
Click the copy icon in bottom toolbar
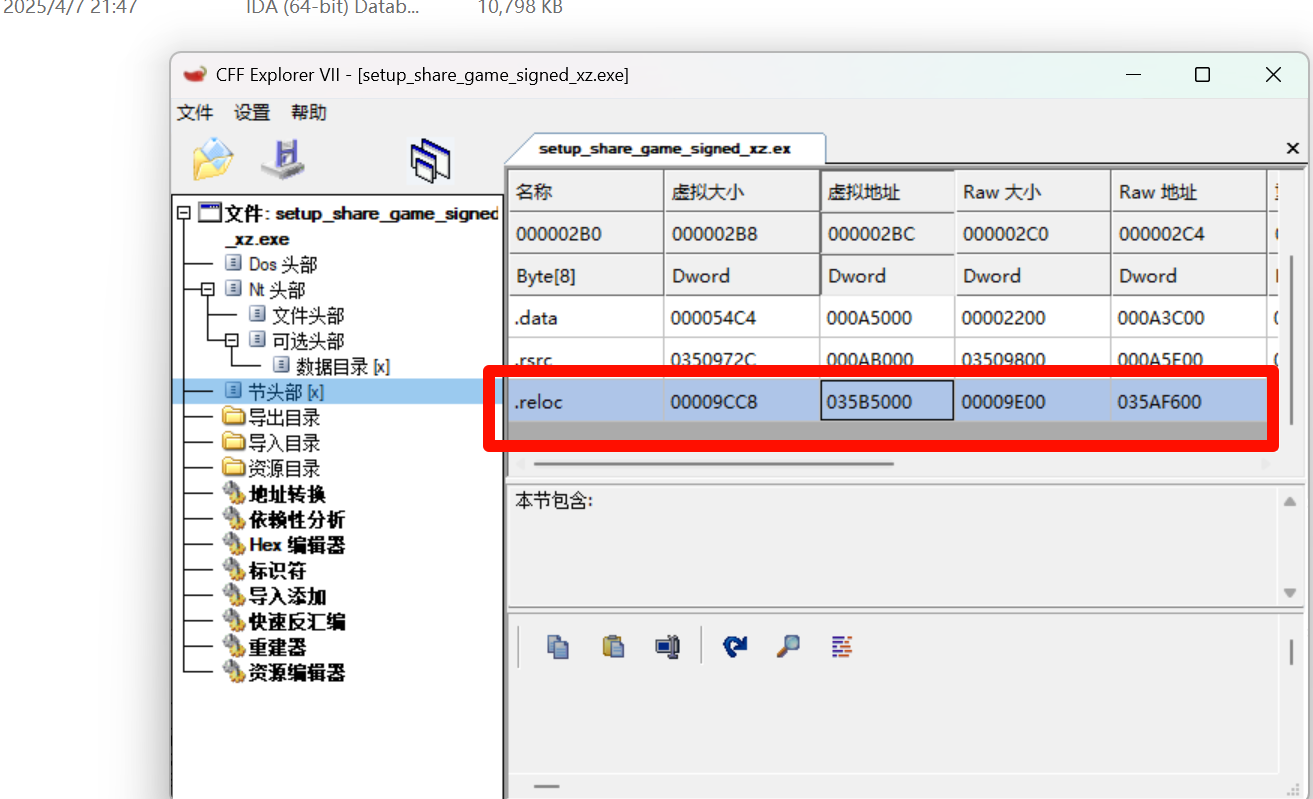[557, 646]
